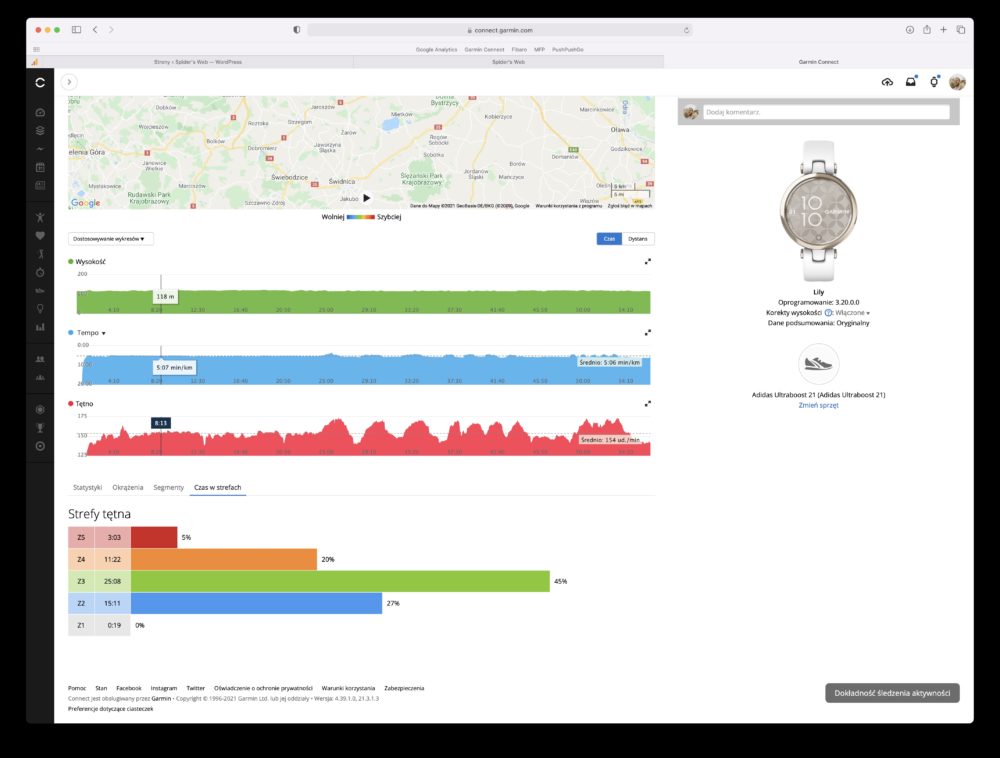Click the Garmin Connect logo in sidebar
The height and width of the screenshot is (758, 1000).
coord(40,82)
